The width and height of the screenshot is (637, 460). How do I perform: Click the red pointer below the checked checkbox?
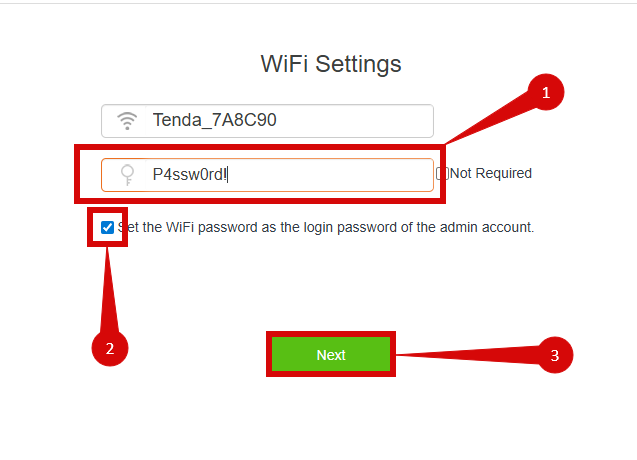pyautogui.click(x=111, y=290)
